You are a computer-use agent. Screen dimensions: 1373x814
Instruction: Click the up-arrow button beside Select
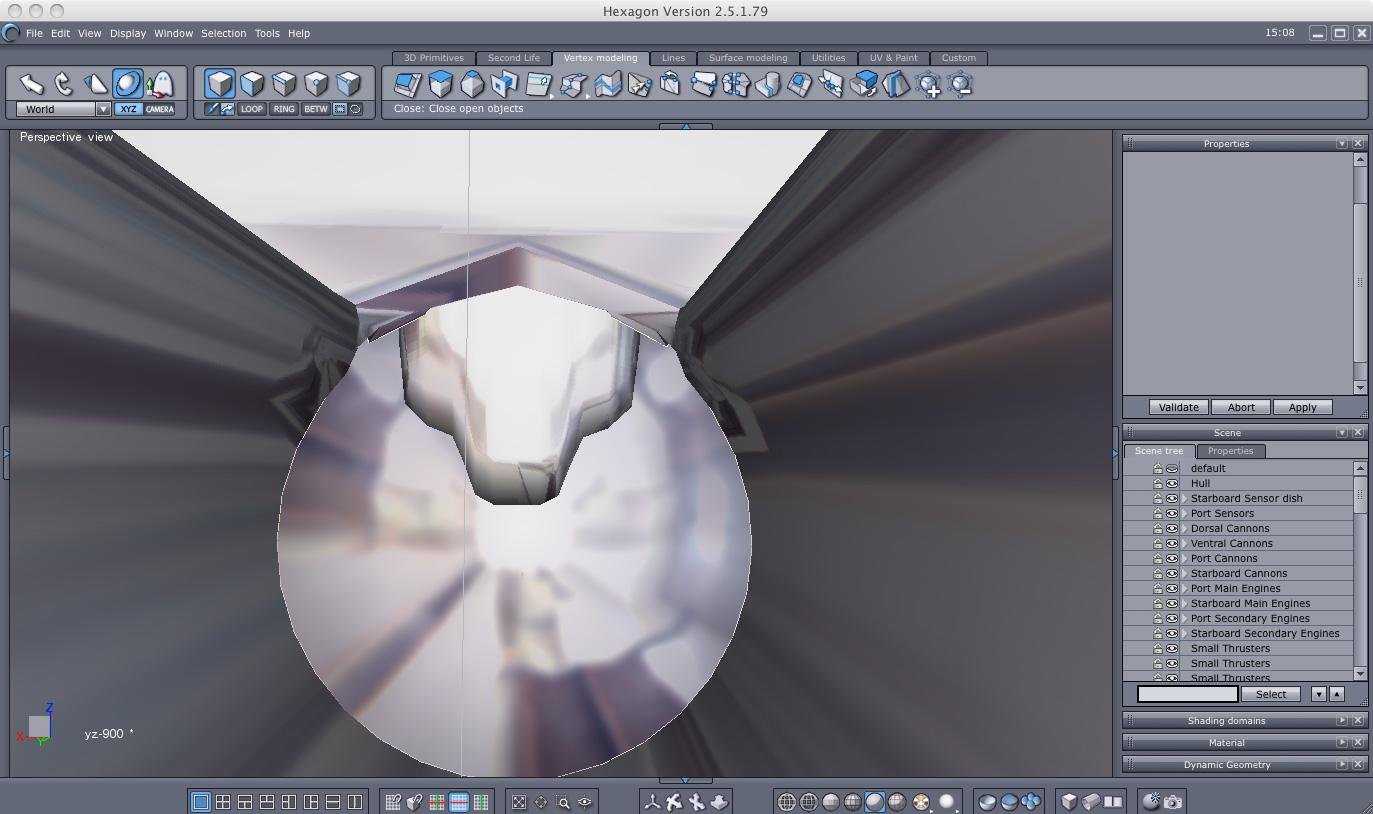(x=1336, y=694)
